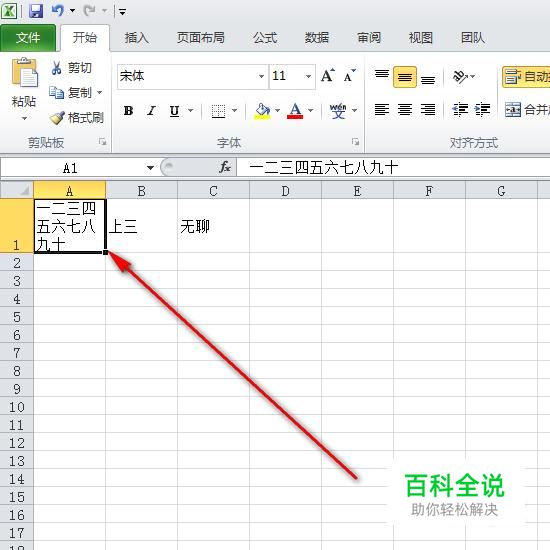Switch to the 审阅 tab

[x=369, y=38]
